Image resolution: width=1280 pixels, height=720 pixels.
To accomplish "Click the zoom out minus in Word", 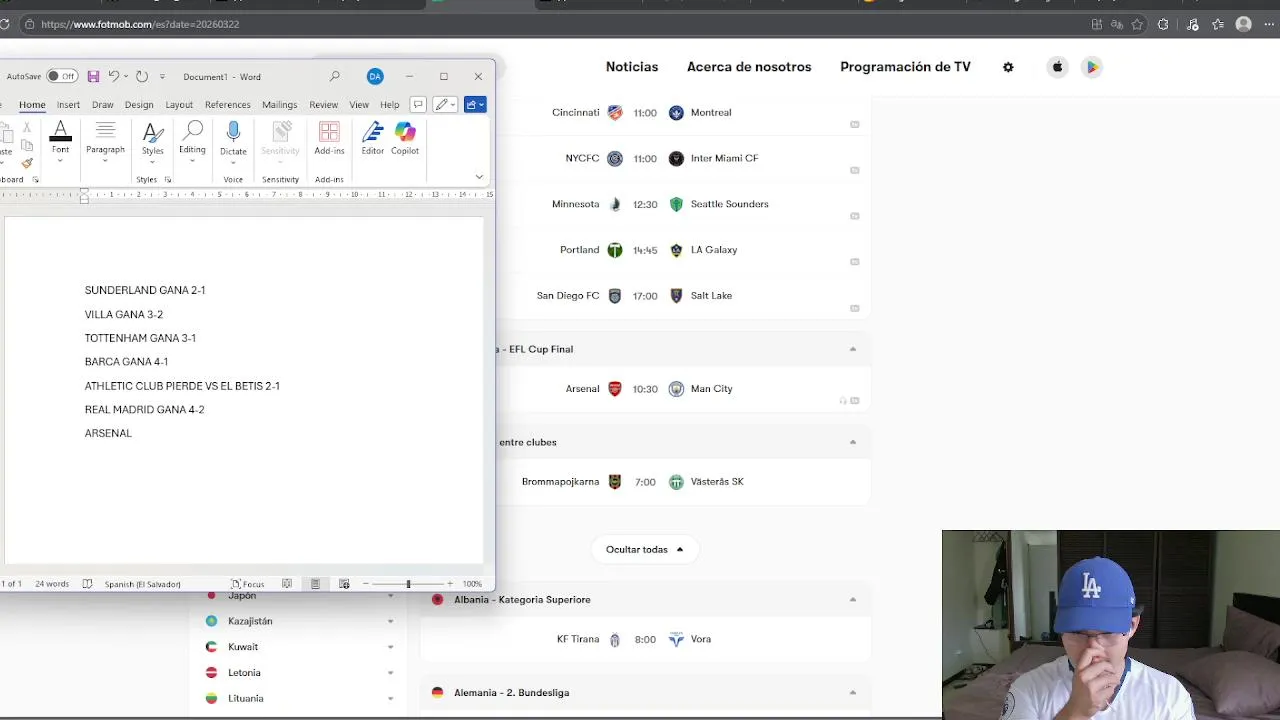I will [x=365, y=583].
